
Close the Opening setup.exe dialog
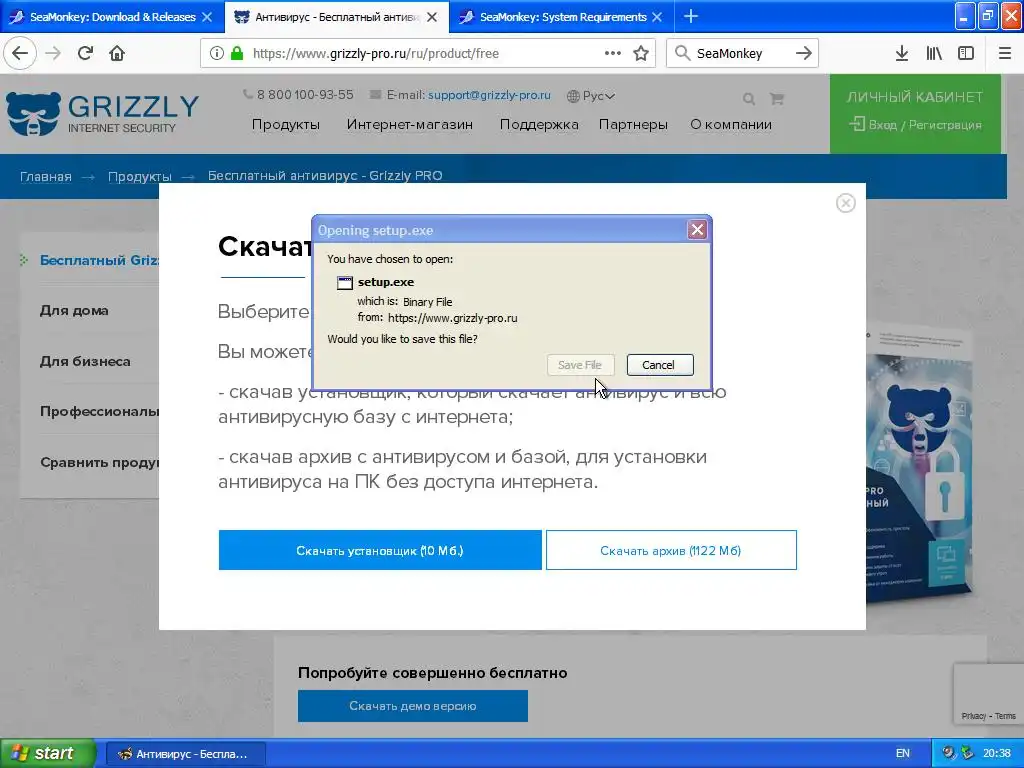point(697,229)
